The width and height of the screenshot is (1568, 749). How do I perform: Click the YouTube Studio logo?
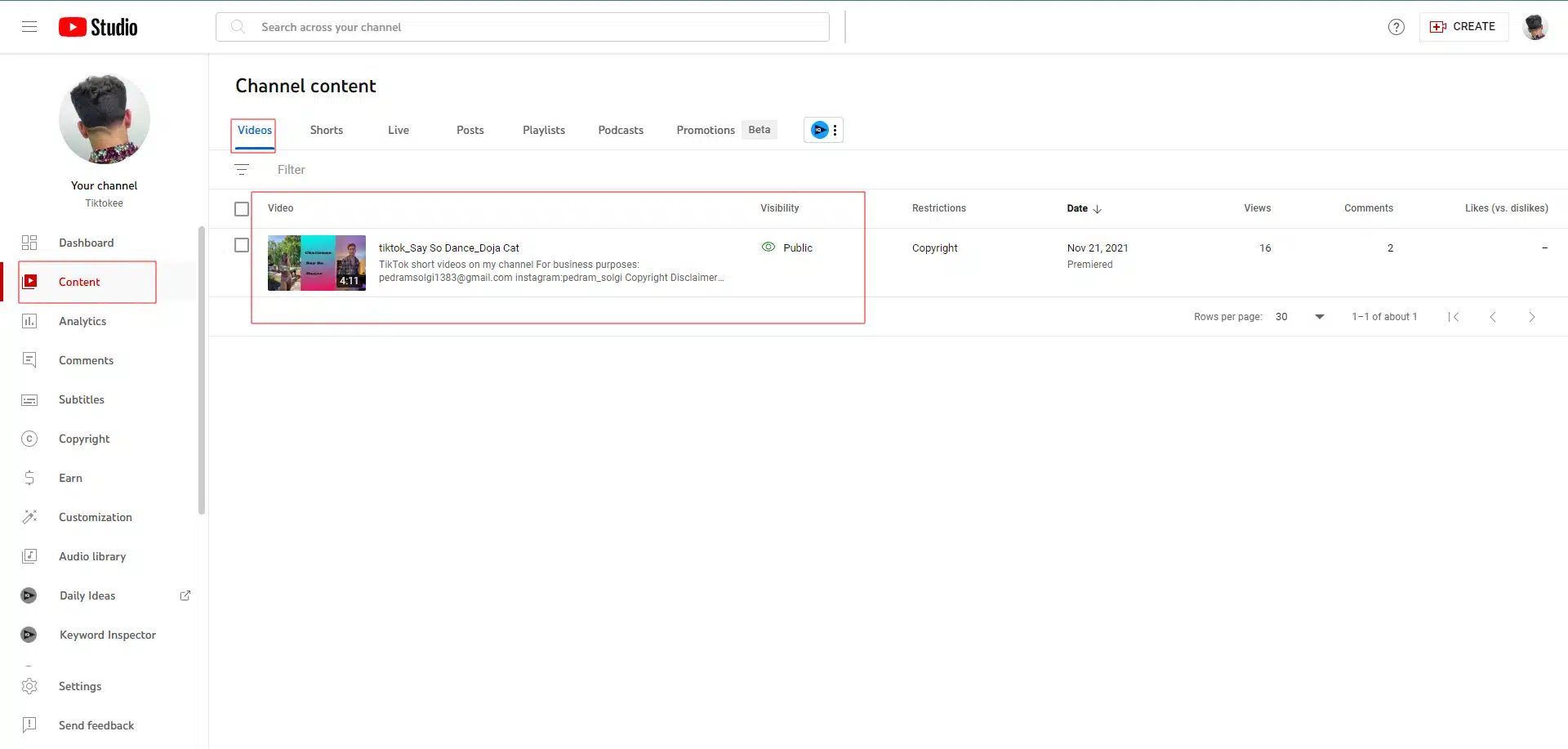point(98,27)
